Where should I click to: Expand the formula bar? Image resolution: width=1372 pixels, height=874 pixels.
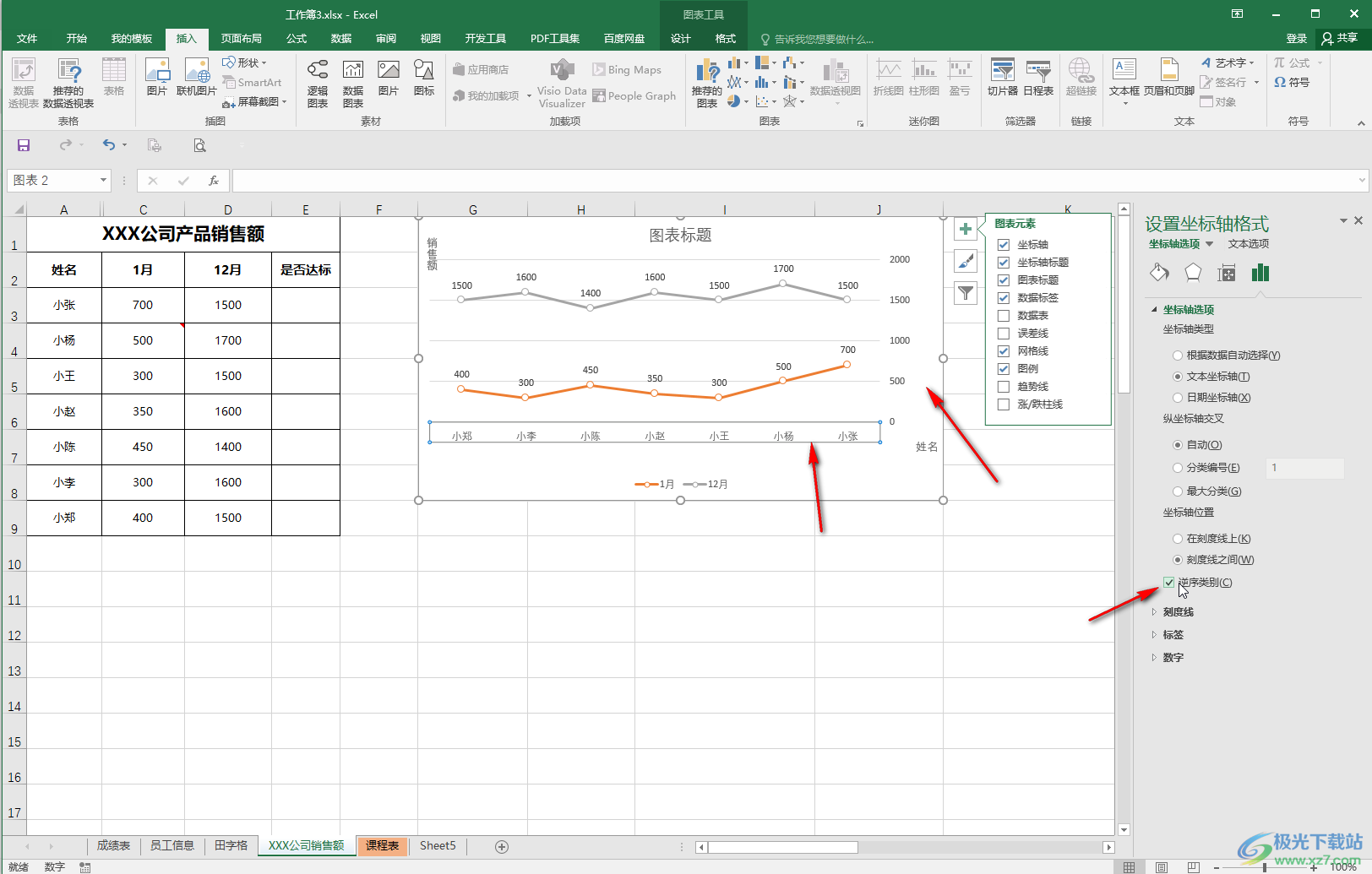tap(1362, 180)
